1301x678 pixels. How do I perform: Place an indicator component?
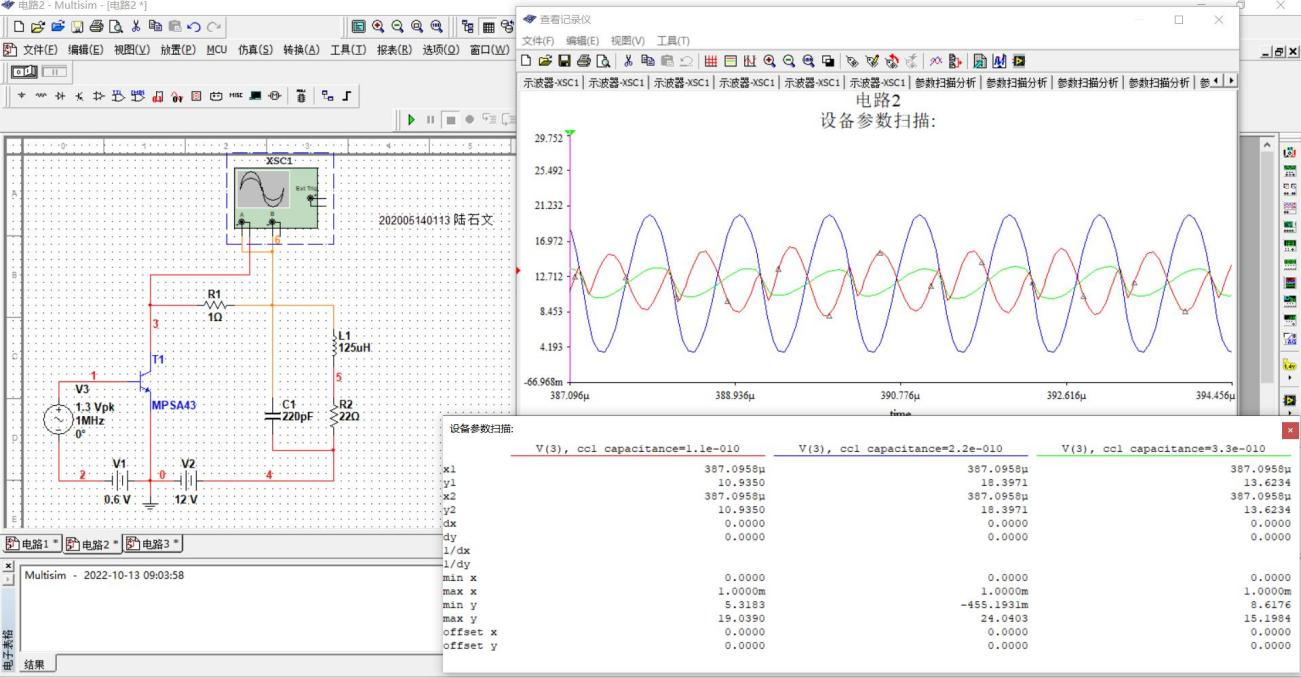(196, 95)
